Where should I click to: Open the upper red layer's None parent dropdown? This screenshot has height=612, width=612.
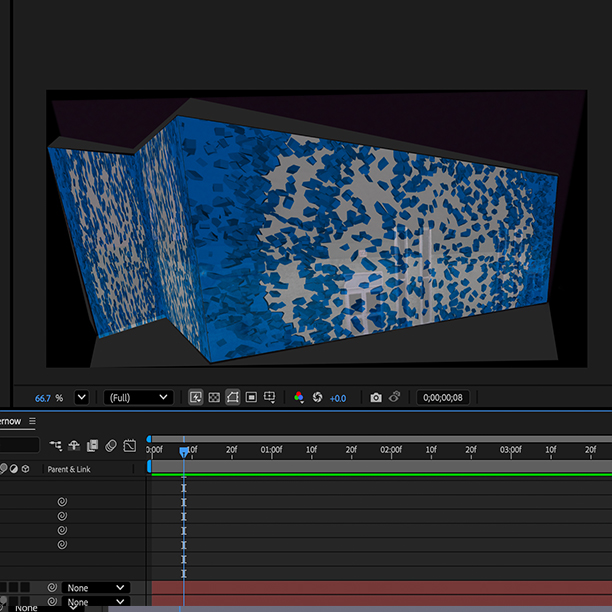[96, 587]
